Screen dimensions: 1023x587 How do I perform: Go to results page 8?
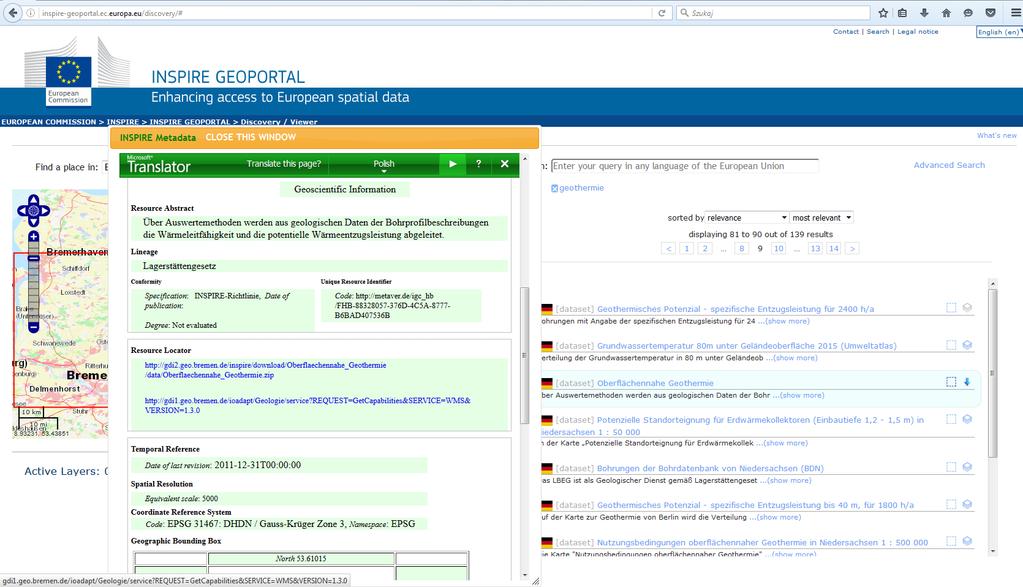(x=741, y=248)
